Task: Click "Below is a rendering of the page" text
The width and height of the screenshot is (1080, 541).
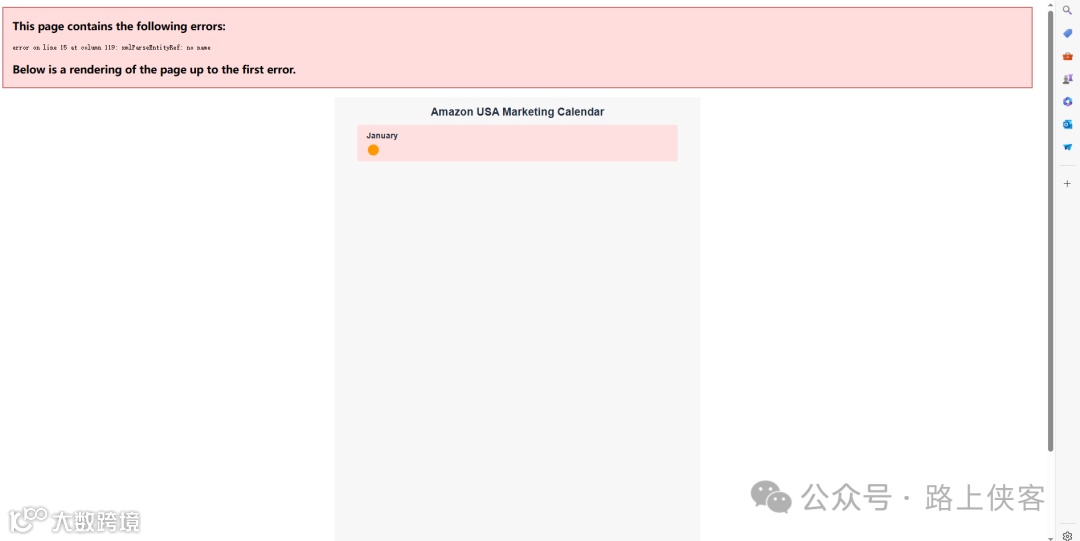Action: [x=154, y=70]
